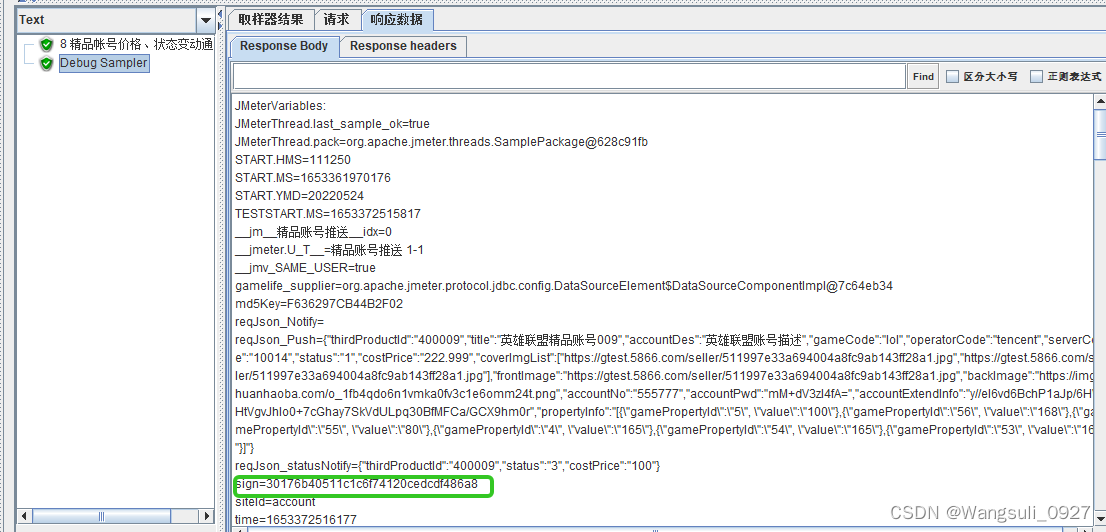Select the Debug Sampler result

(104, 63)
